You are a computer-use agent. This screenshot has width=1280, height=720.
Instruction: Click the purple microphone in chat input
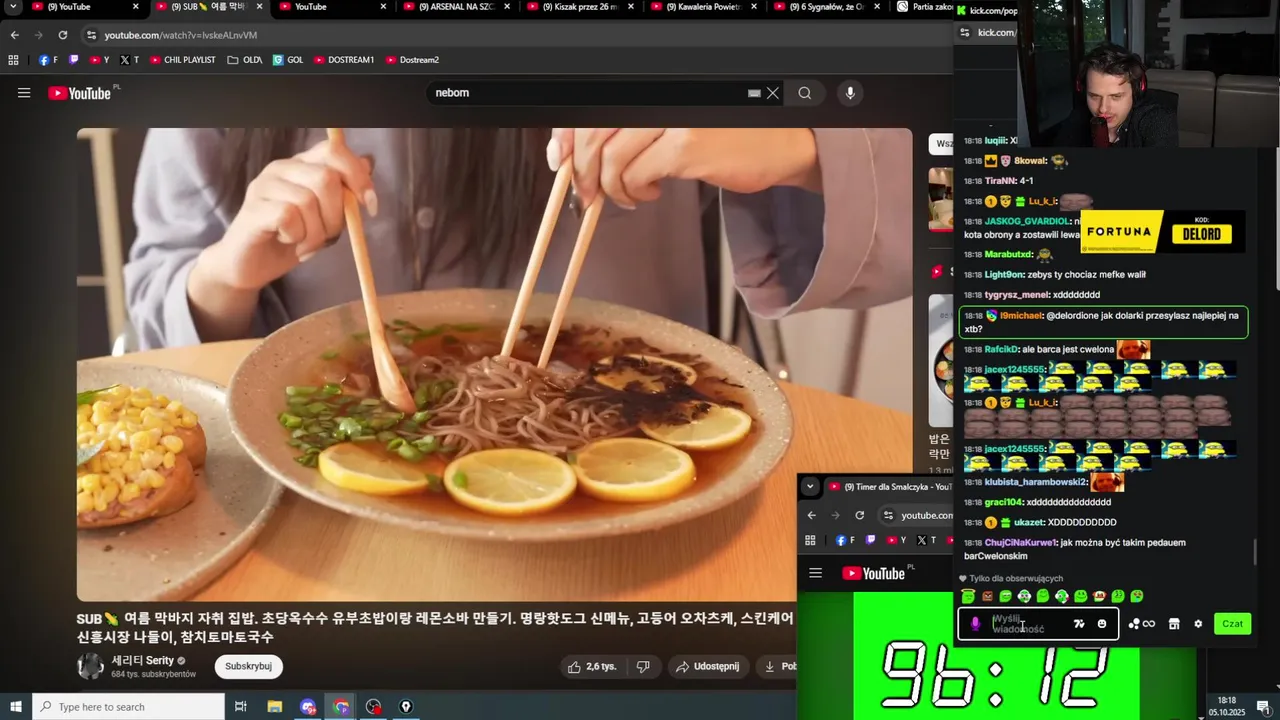[x=976, y=623]
